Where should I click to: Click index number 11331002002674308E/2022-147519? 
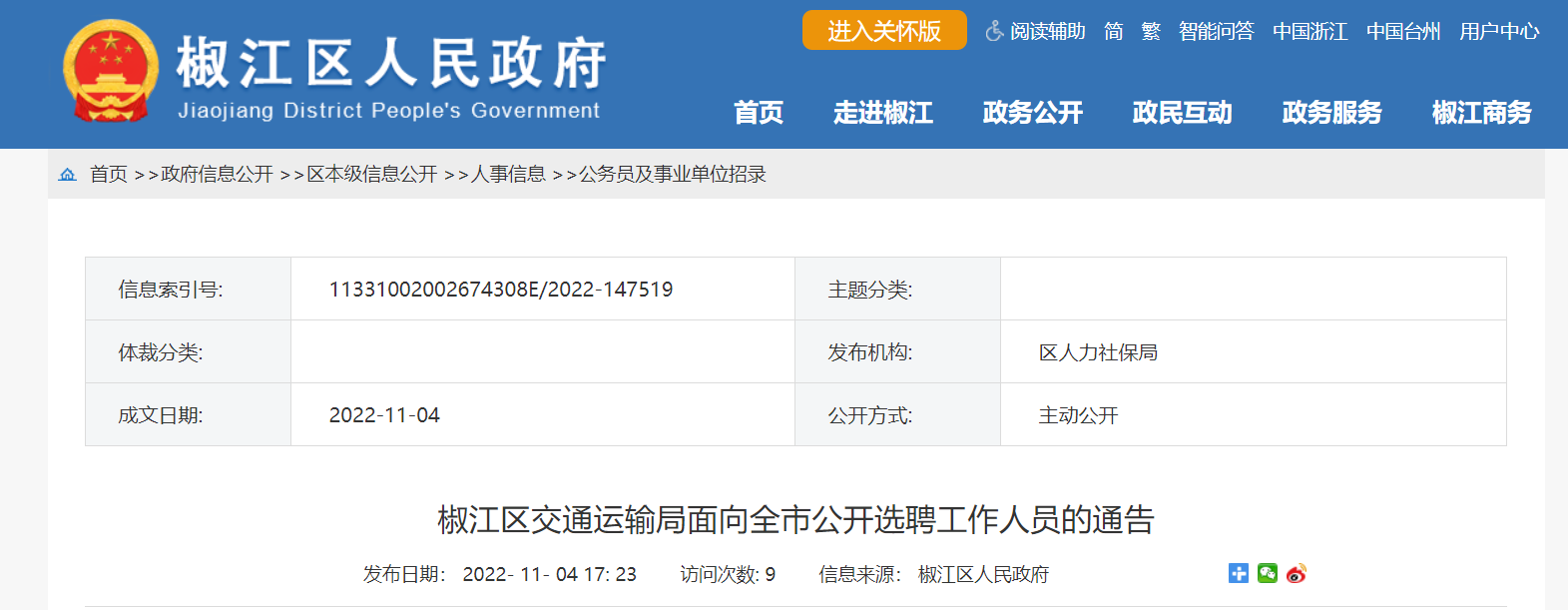[501, 290]
